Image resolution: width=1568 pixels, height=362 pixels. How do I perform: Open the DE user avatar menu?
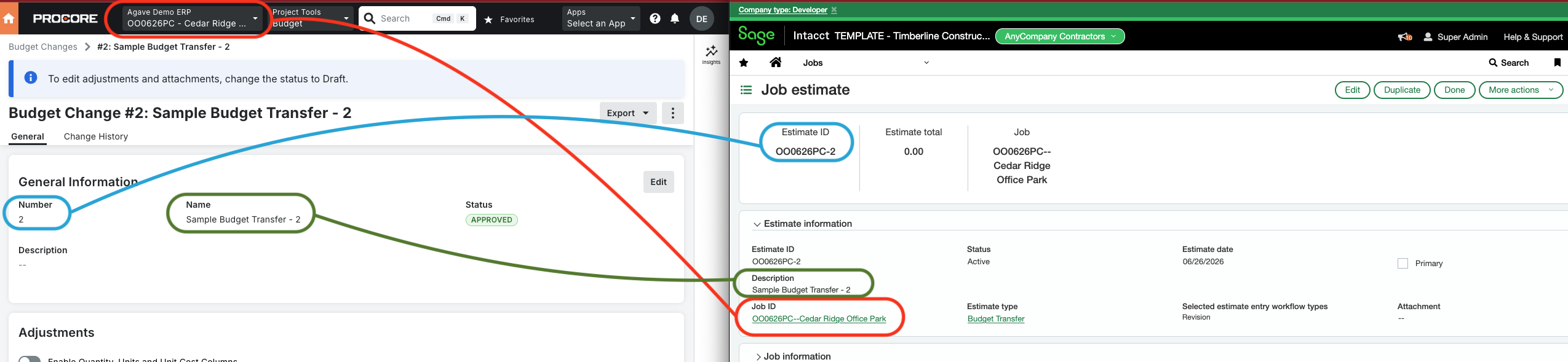click(702, 18)
